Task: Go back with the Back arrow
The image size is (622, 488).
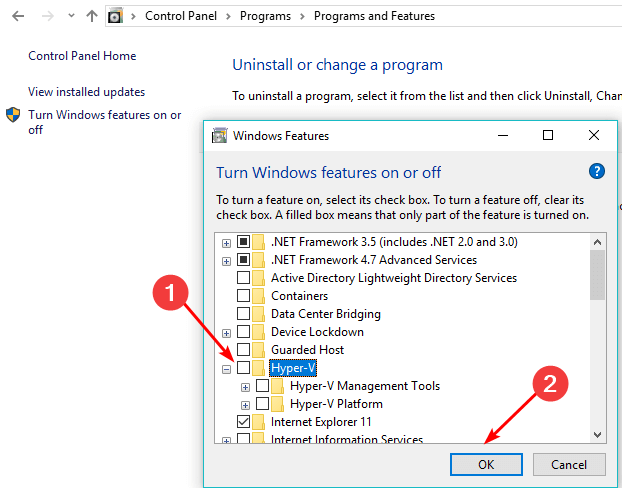Action: (x=18, y=16)
